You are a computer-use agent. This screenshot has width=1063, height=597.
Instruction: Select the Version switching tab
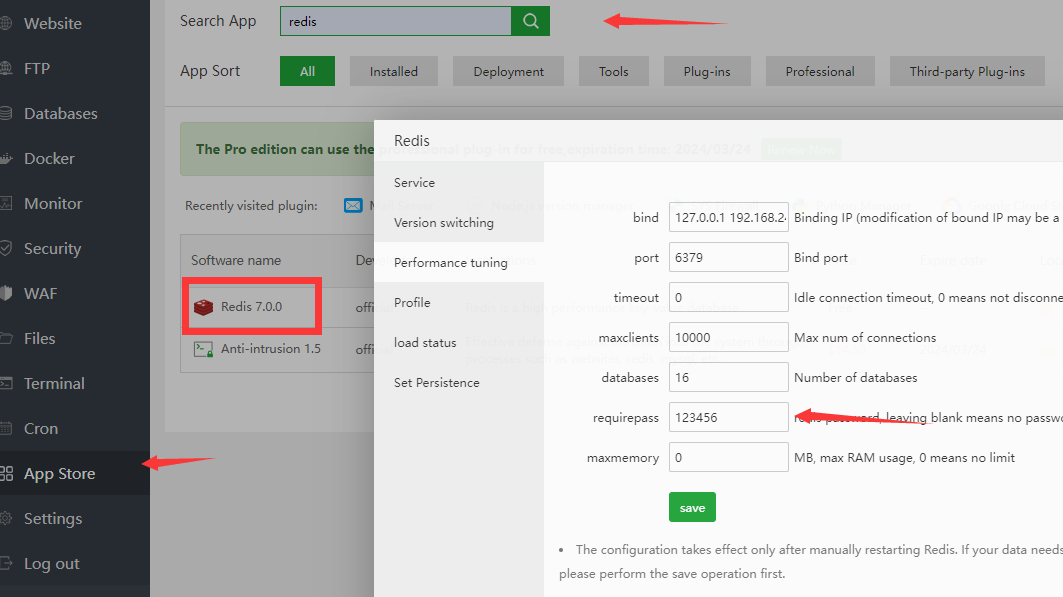pyautogui.click(x=443, y=223)
